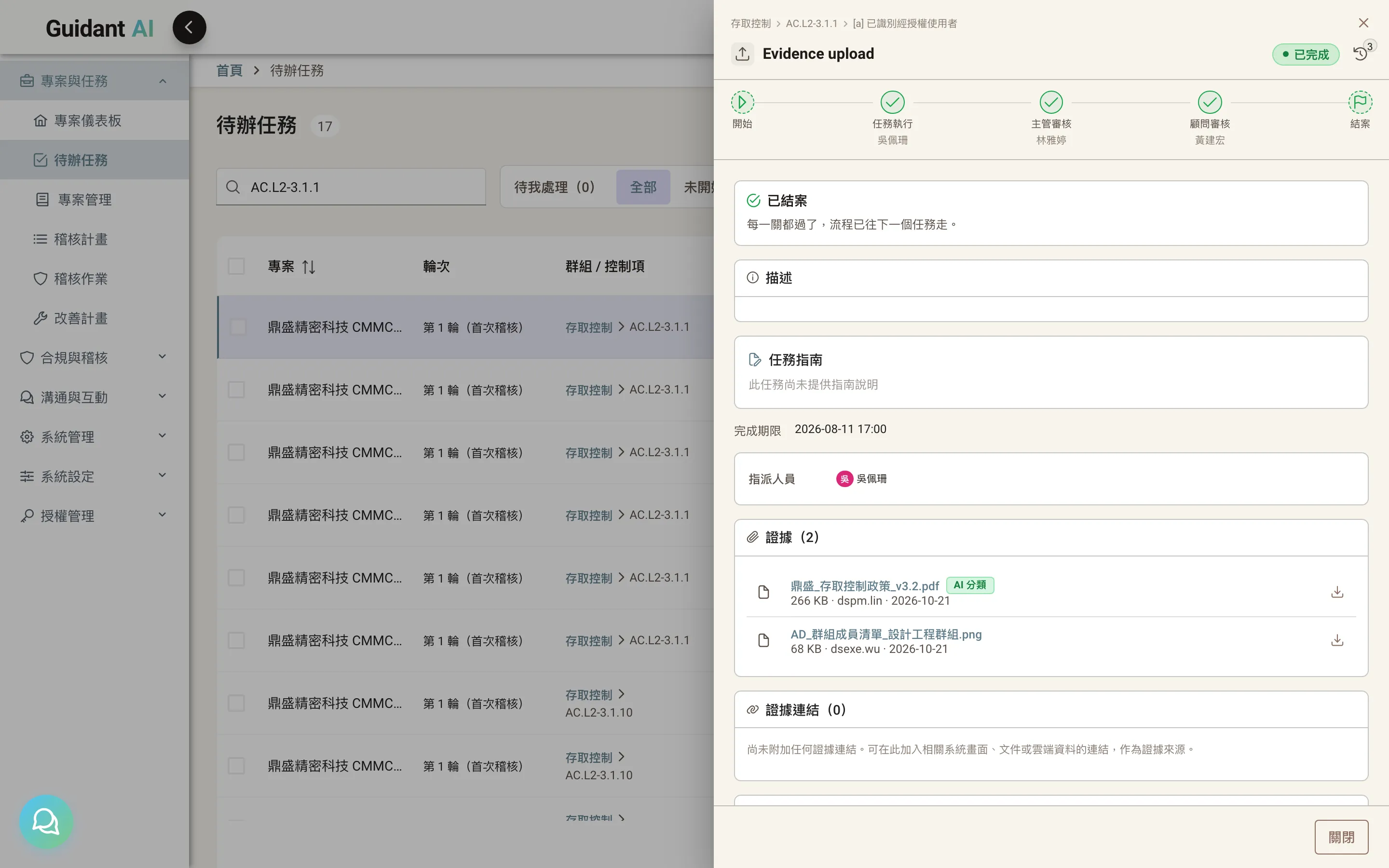Open the AD_群組成員清單_設計工程群組.png link

pos(885,634)
